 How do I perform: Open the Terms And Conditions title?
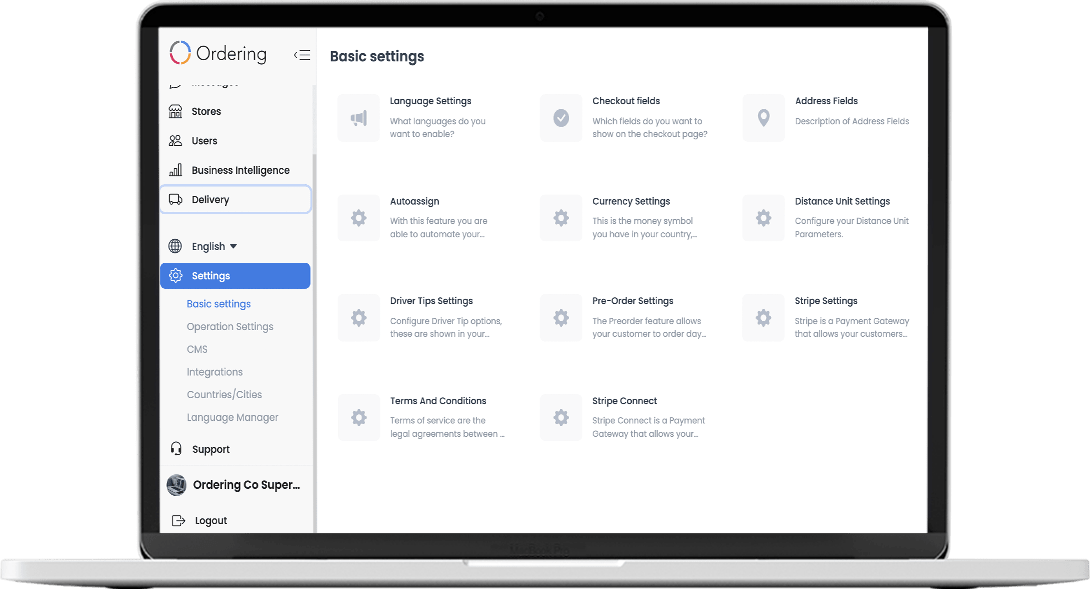tap(438, 401)
